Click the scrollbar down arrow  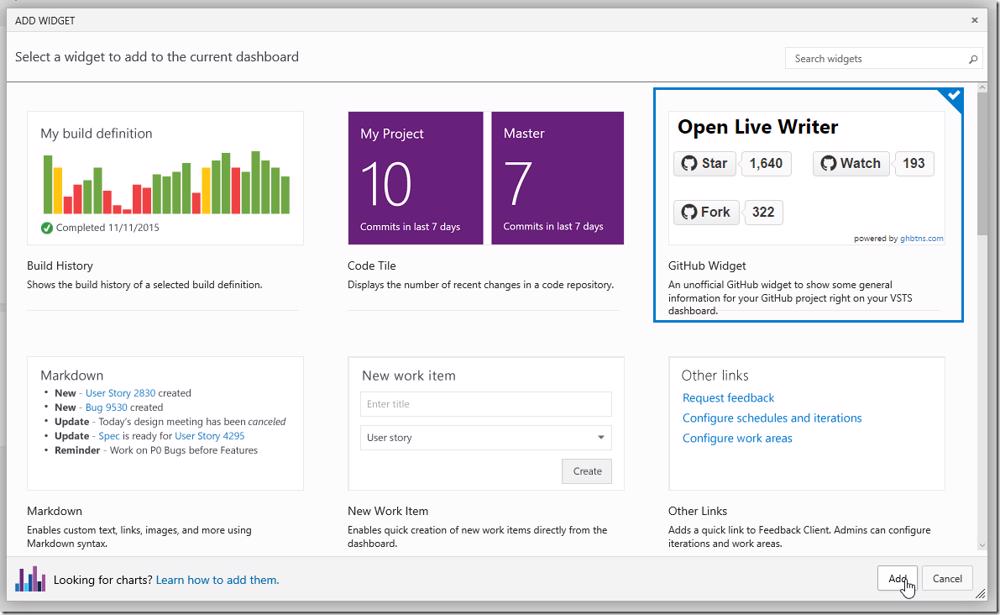(982, 545)
